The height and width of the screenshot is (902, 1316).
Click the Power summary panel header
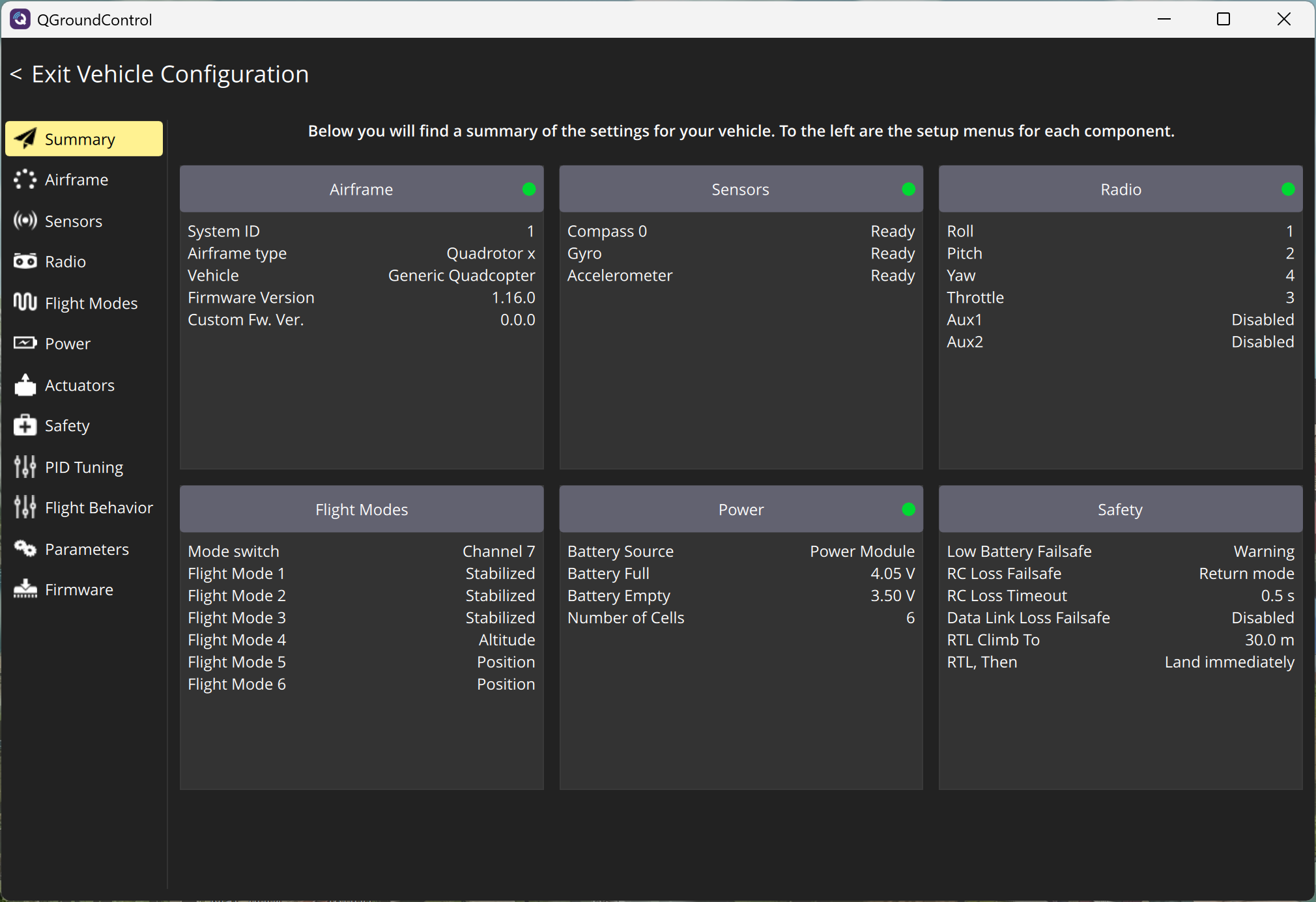pos(740,509)
